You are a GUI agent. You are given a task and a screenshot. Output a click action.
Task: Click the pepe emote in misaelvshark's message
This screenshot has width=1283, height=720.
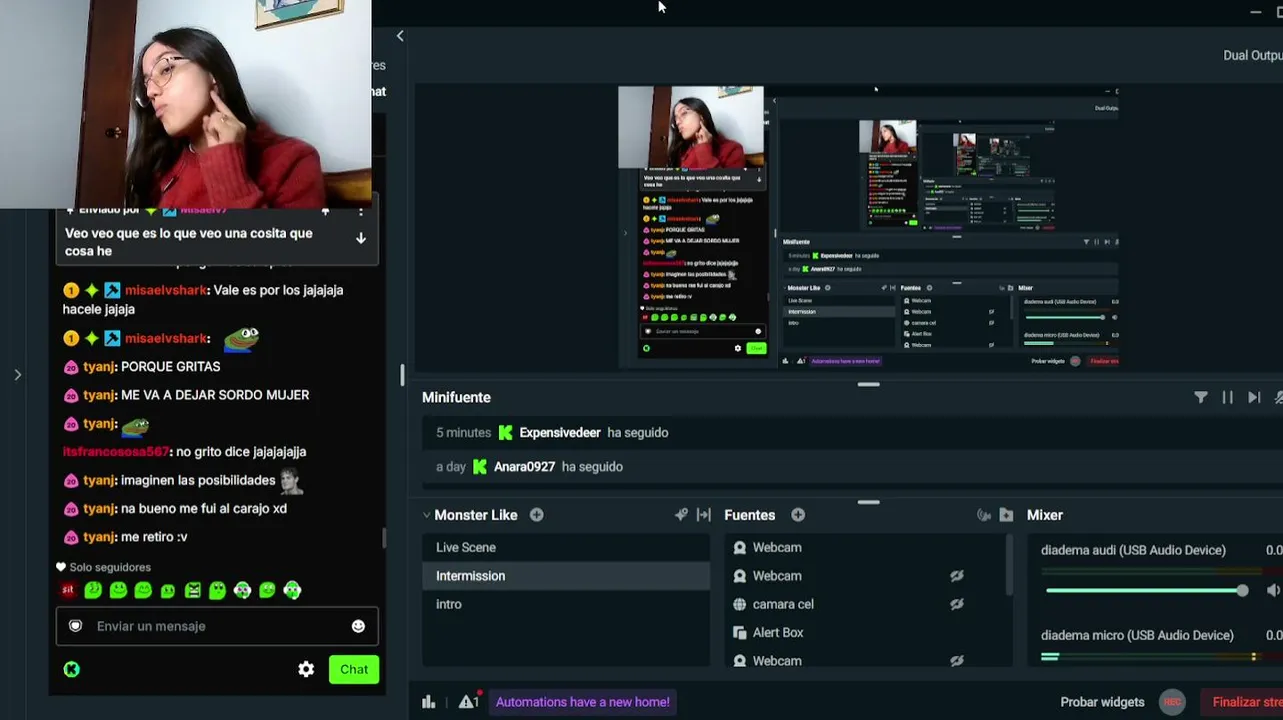click(x=241, y=339)
